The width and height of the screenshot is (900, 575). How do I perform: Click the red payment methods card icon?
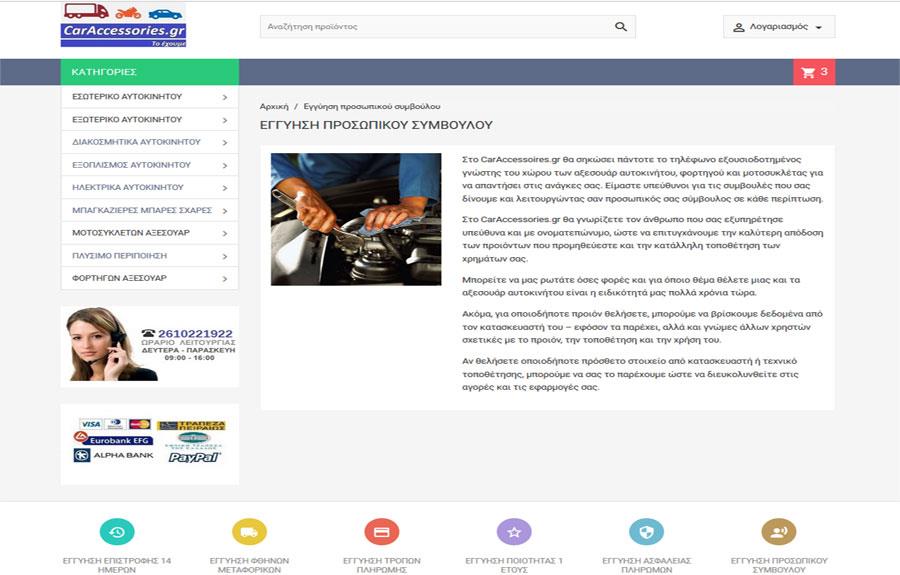click(x=382, y=531)
